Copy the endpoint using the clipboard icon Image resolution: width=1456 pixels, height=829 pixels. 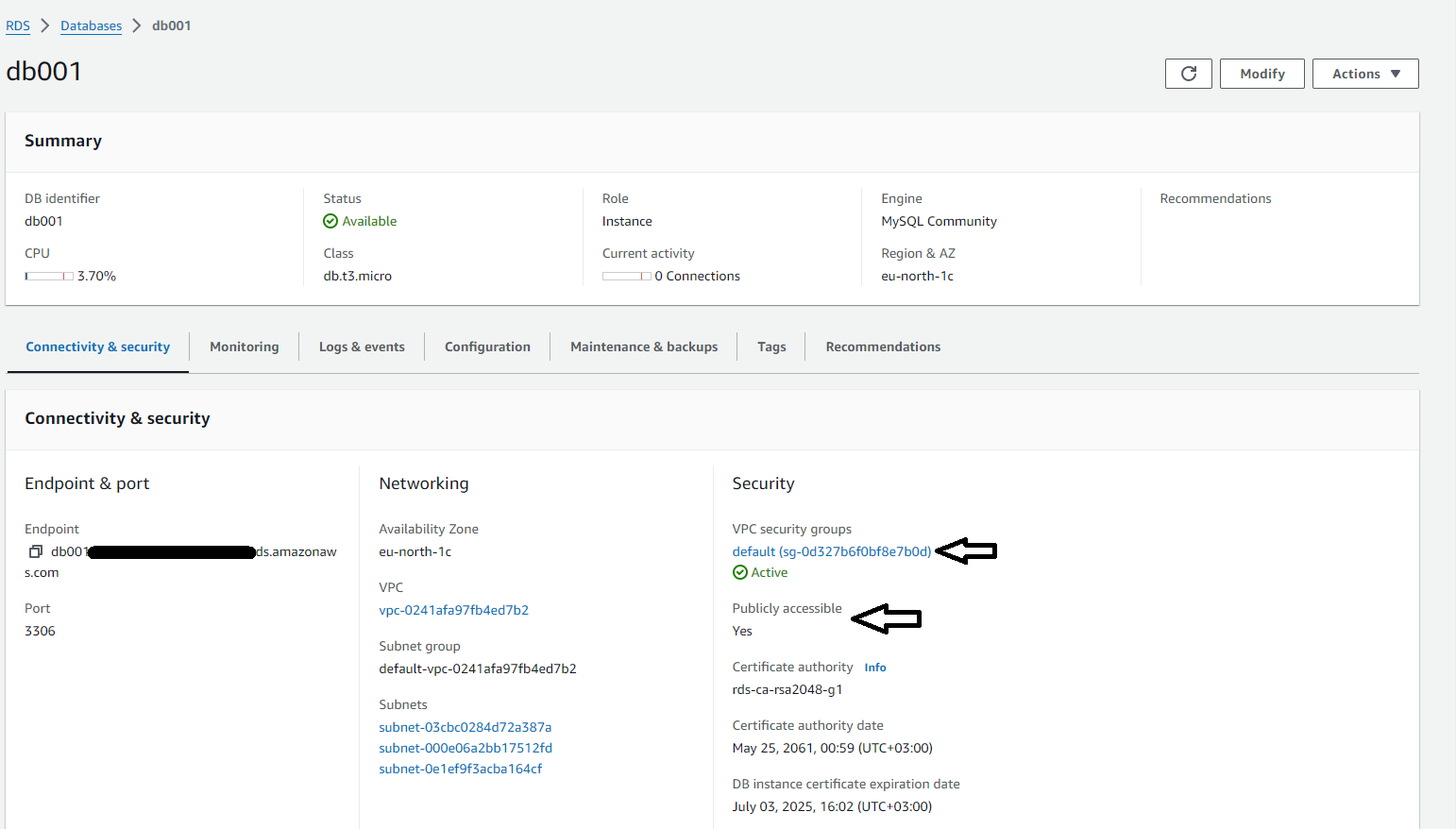point(35,550)
